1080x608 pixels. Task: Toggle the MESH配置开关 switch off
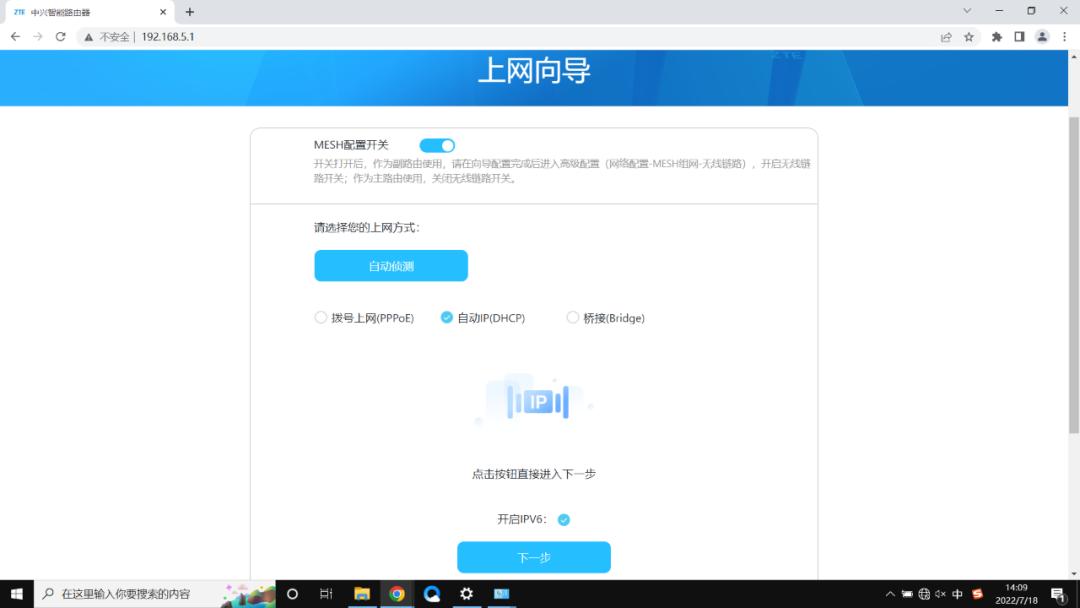coord(437,145)
